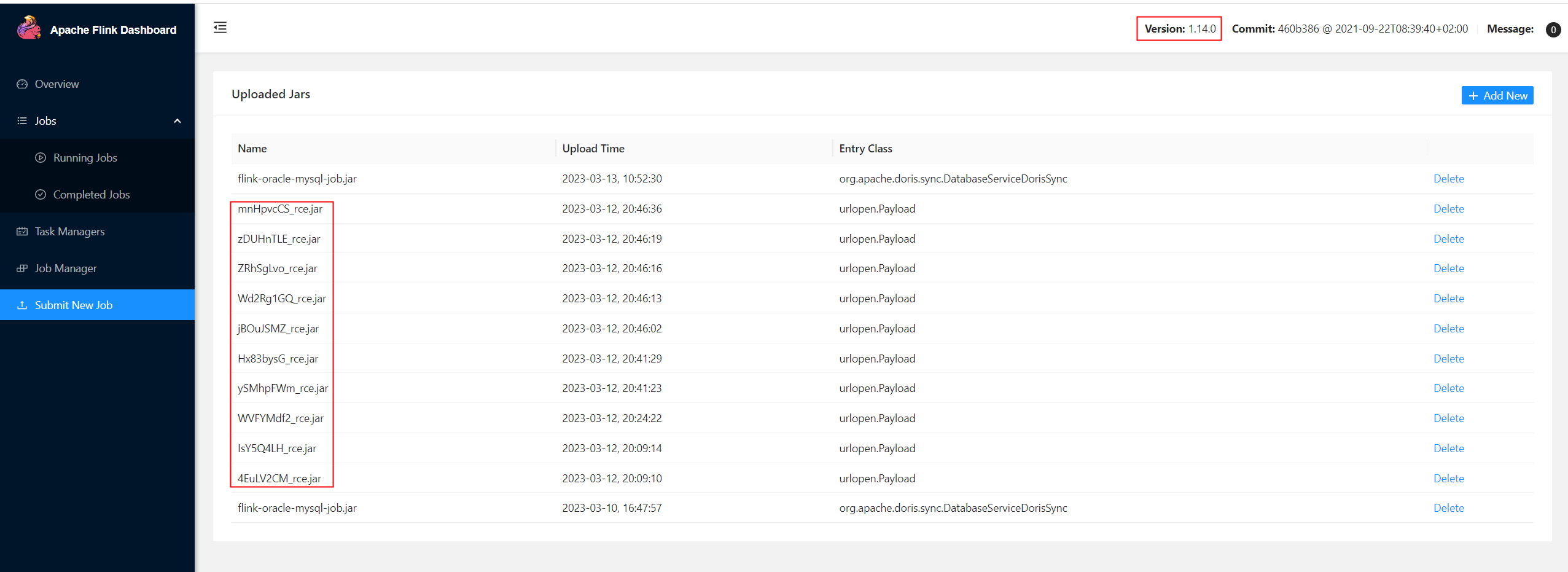Delete the IsY5Q4LH_rce.jar entry
The width and height of the screenshot is (1568, 572).
(x=1449, y=449)
